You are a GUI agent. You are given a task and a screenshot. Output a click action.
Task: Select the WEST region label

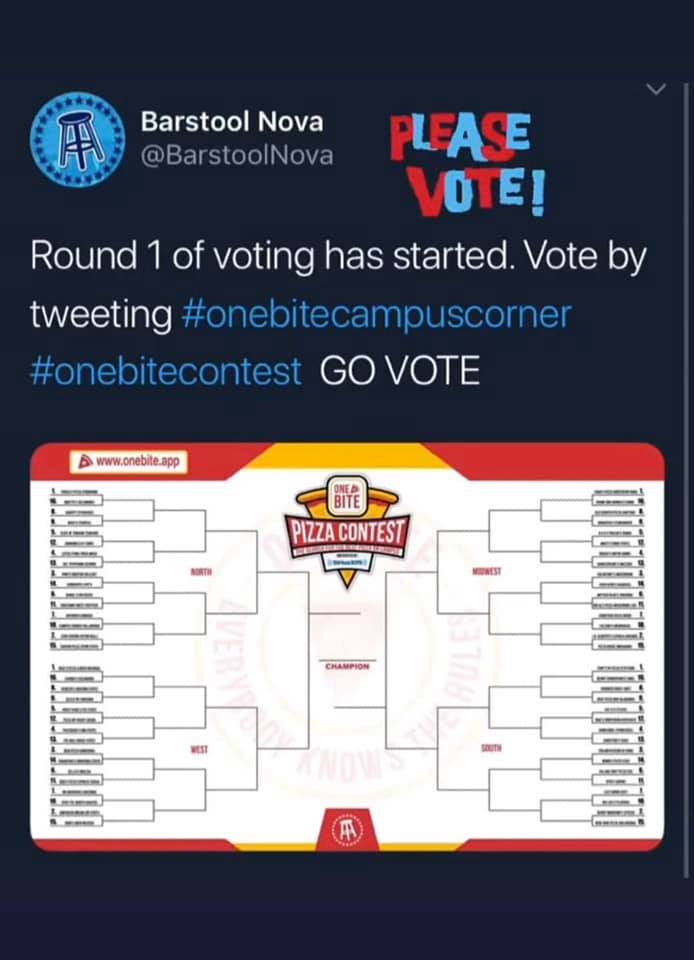click(199, 749)
